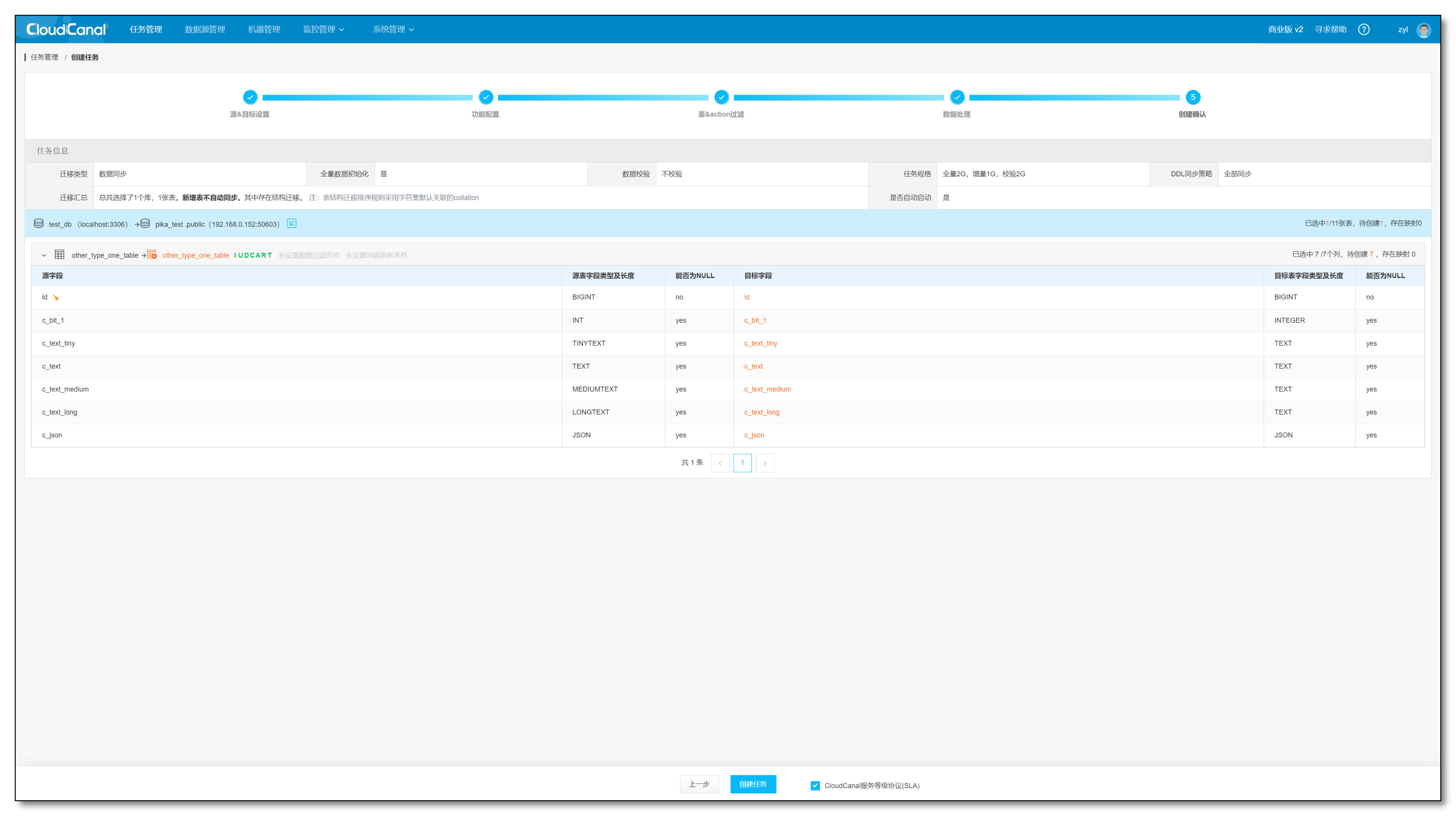The width and height of the screenshot is (1456, 816).
Task: Click the source table grid icon for other_type_one_table
Action: [59, 254]
